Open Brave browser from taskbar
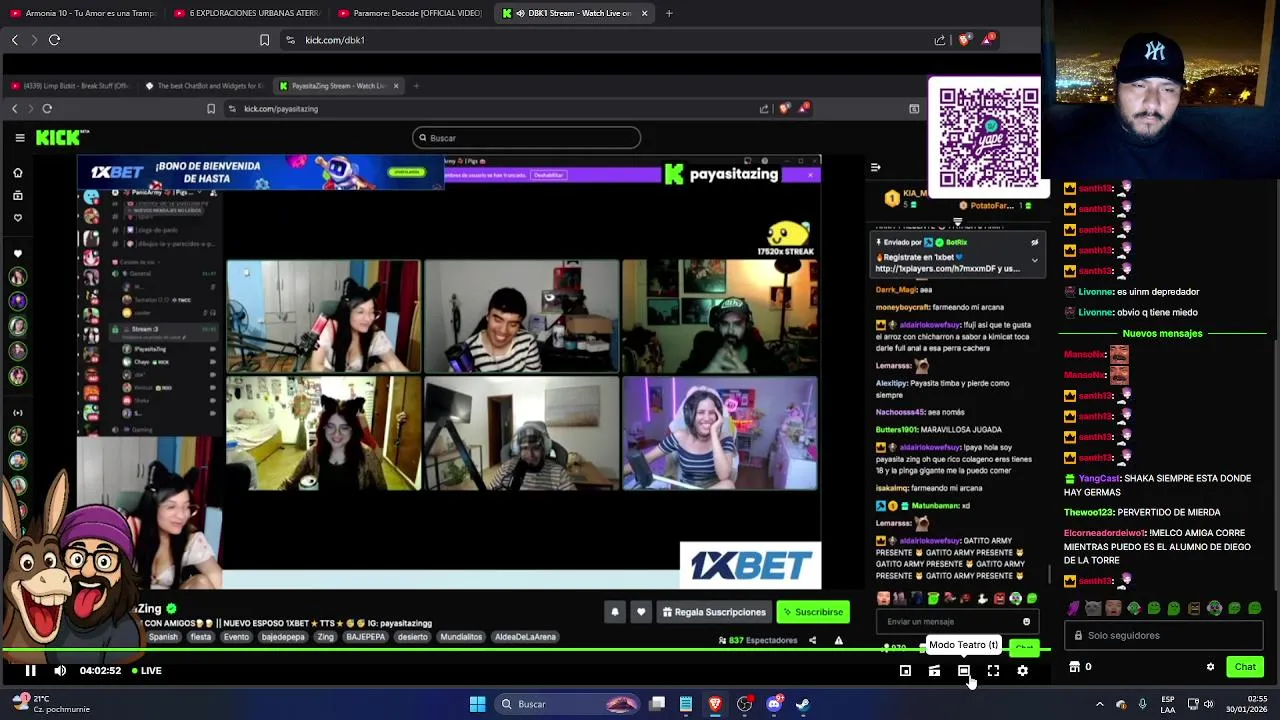 coord(715,704)
